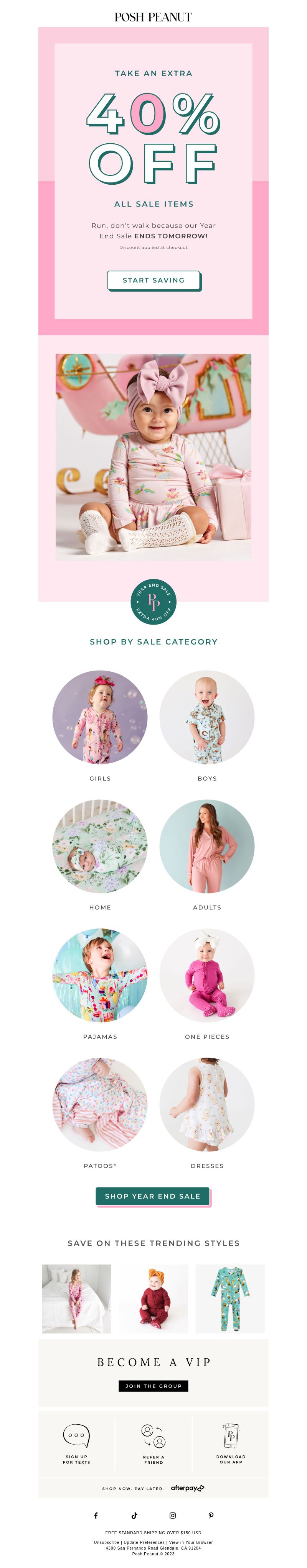Open the Girls sale category image
The height and width of the screenshot is (1568, 307).
coord(100,717)
